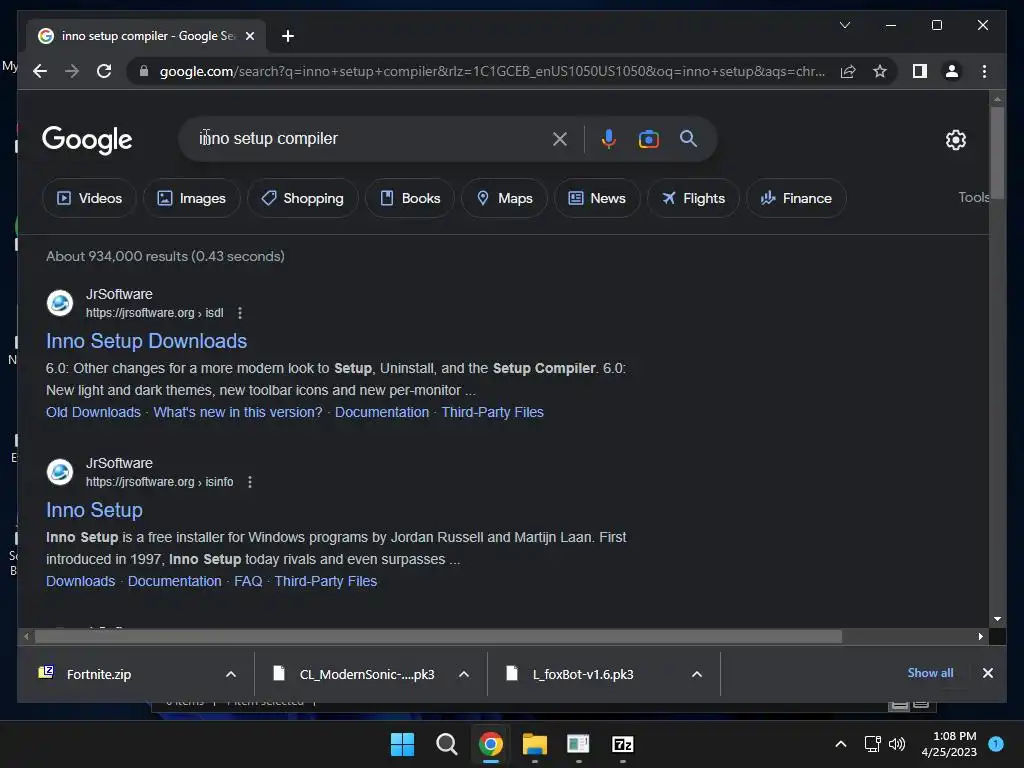Click the forward navigation arrow

point(72,71)
